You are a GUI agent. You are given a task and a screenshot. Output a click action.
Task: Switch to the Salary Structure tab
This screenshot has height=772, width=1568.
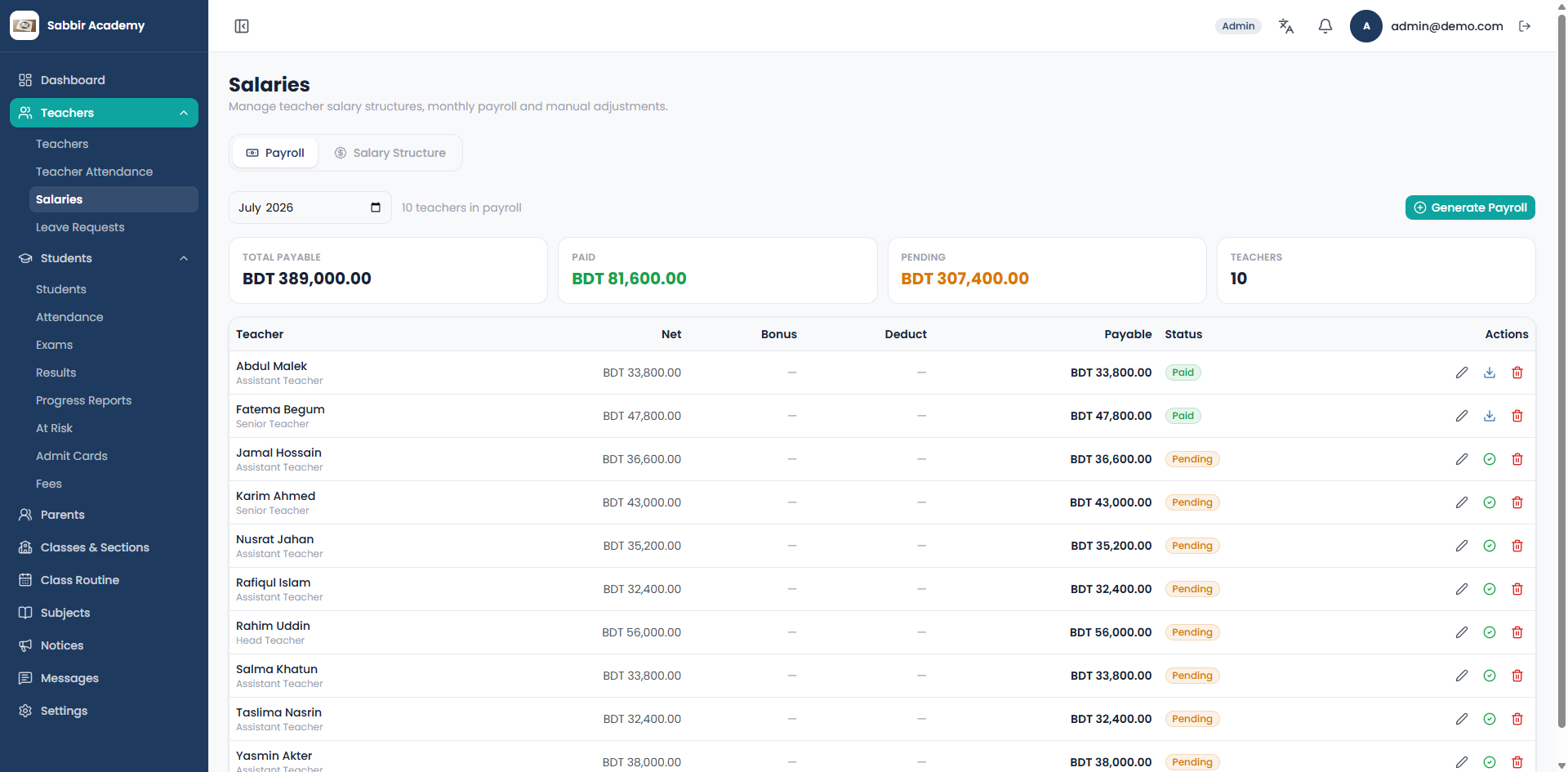tap(390, 153)
